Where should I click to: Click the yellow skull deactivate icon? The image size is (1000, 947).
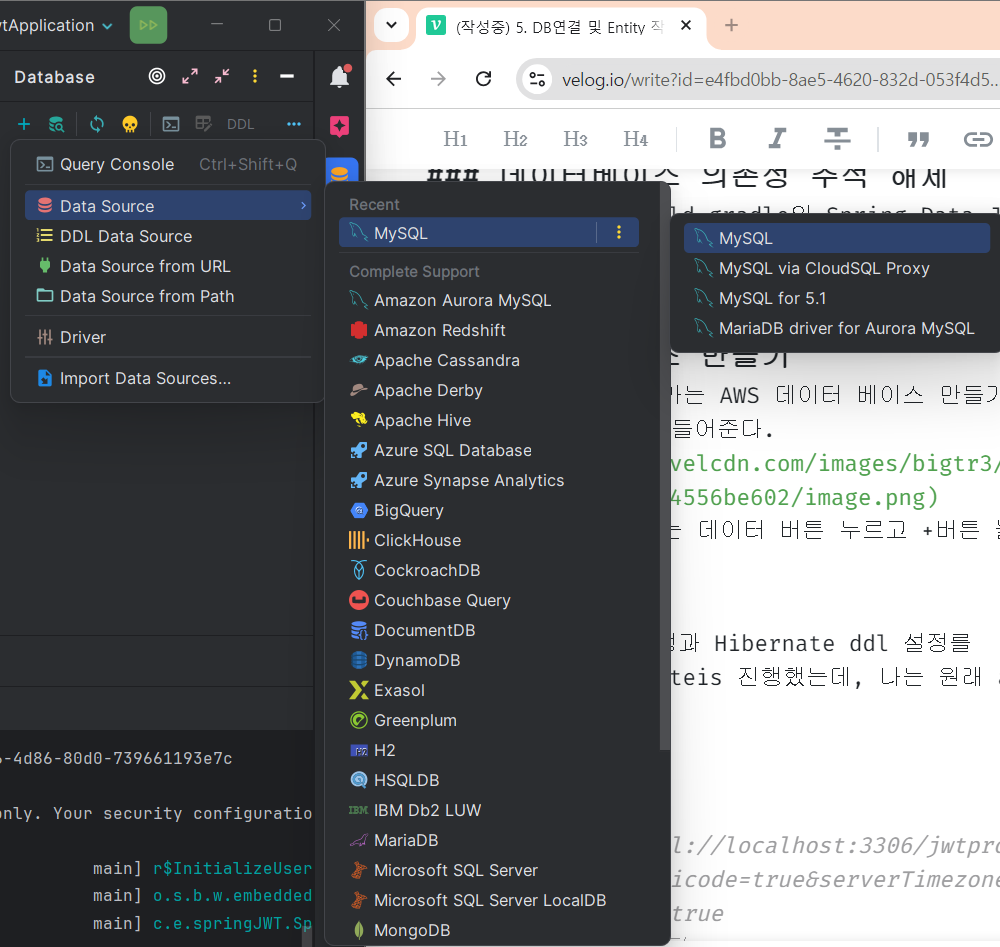coord(130,124)
